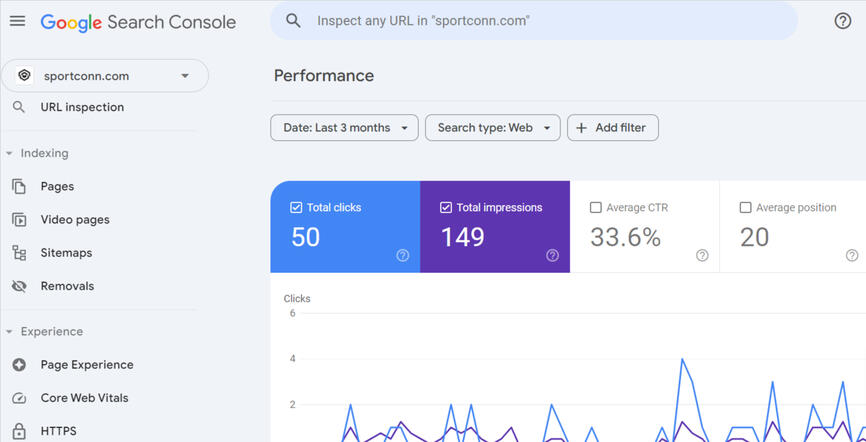Click the help question mark icon
The width and height of the screenshot is (866, 442).
[x=842, y=21]
